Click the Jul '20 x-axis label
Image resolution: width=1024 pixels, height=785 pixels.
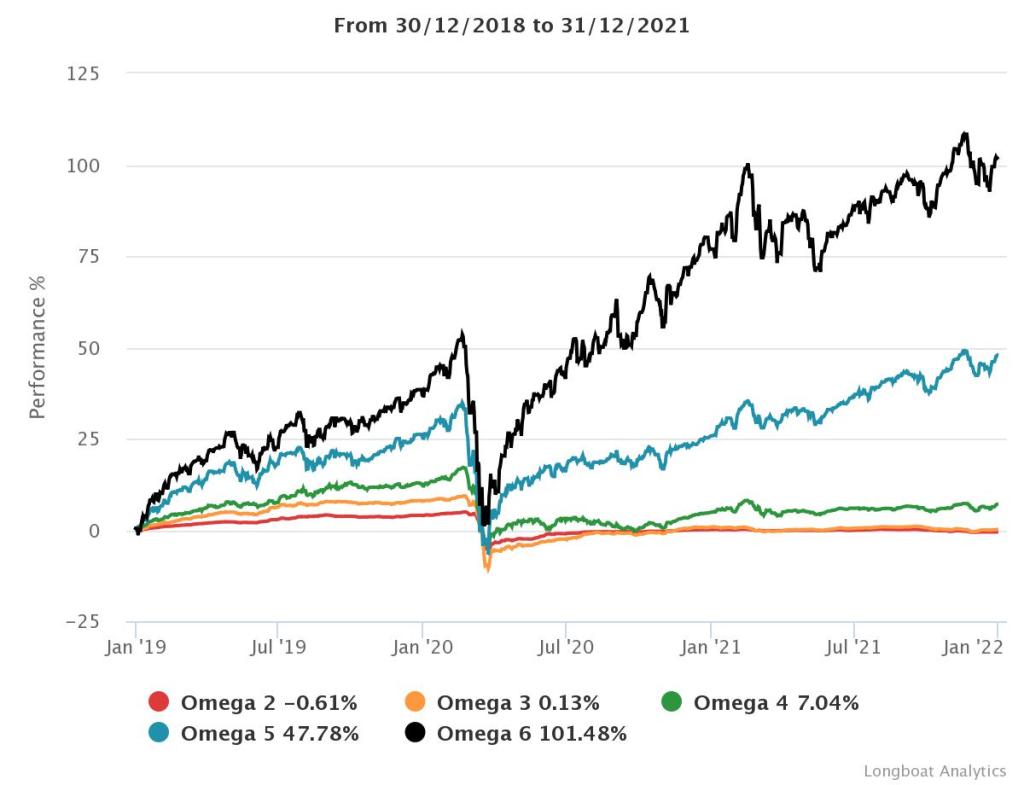566,647
